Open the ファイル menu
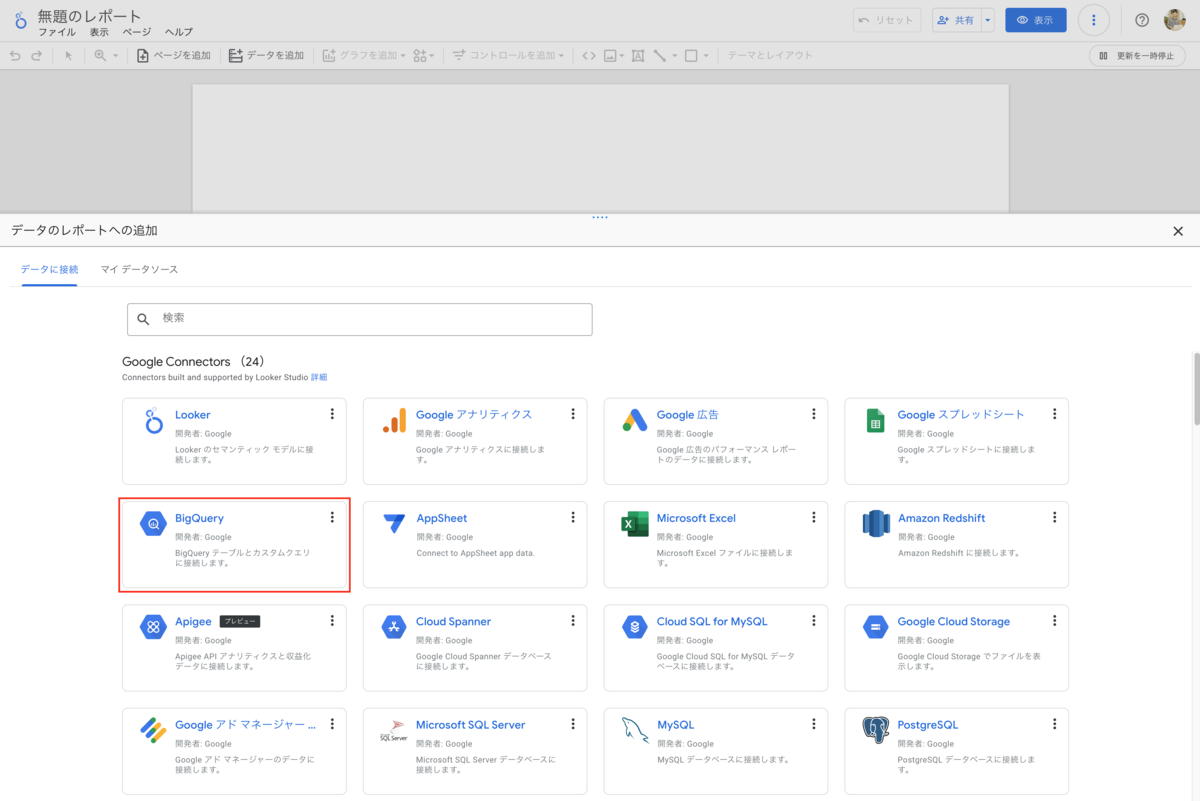This screenshot has width=1200, height=801. (x=56, y=32)
